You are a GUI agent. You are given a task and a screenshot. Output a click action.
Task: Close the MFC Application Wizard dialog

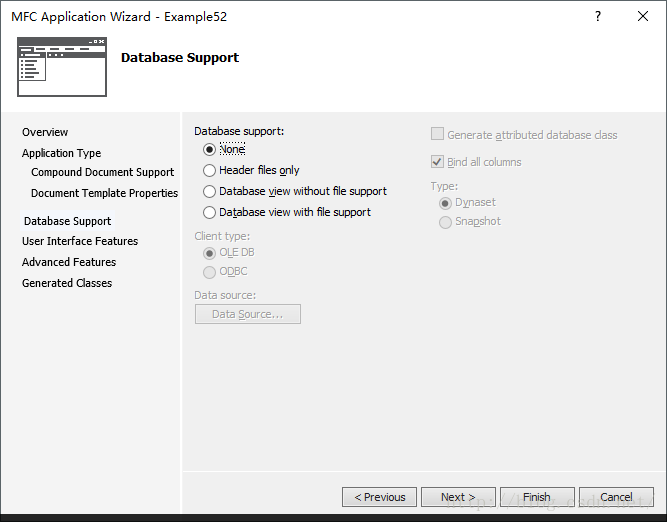point(643,16)
